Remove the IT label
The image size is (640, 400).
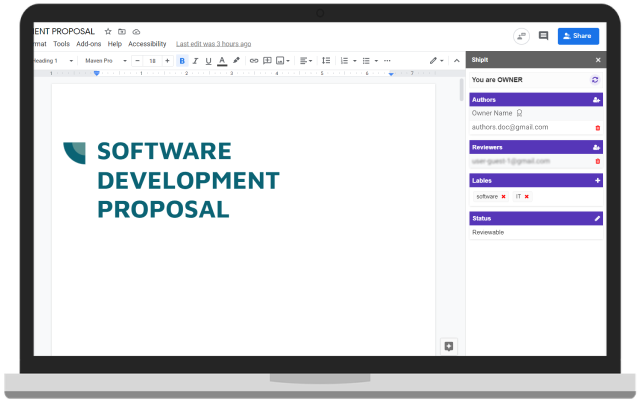527,196
